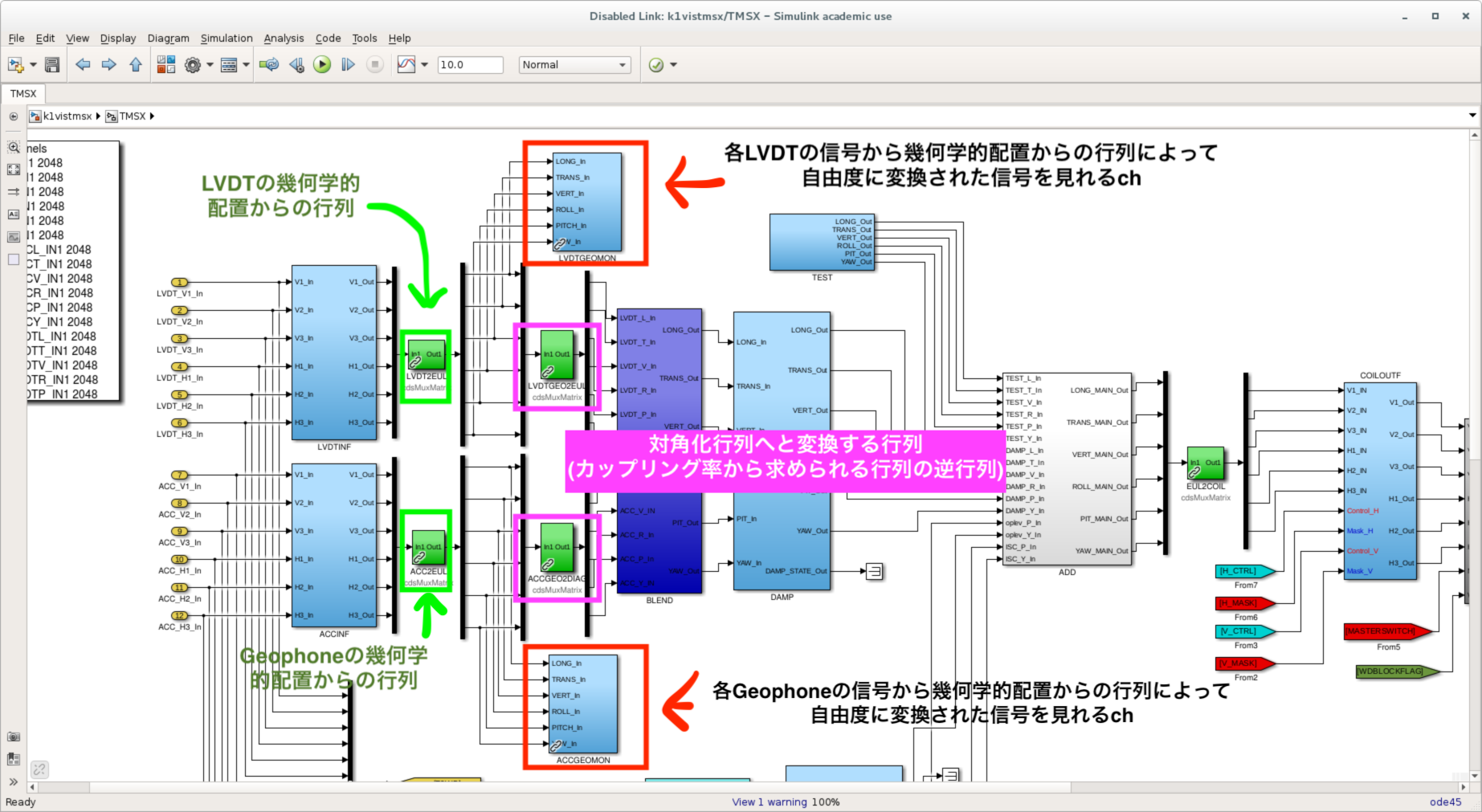Open the Simulation menu

(x=226, y=38)
